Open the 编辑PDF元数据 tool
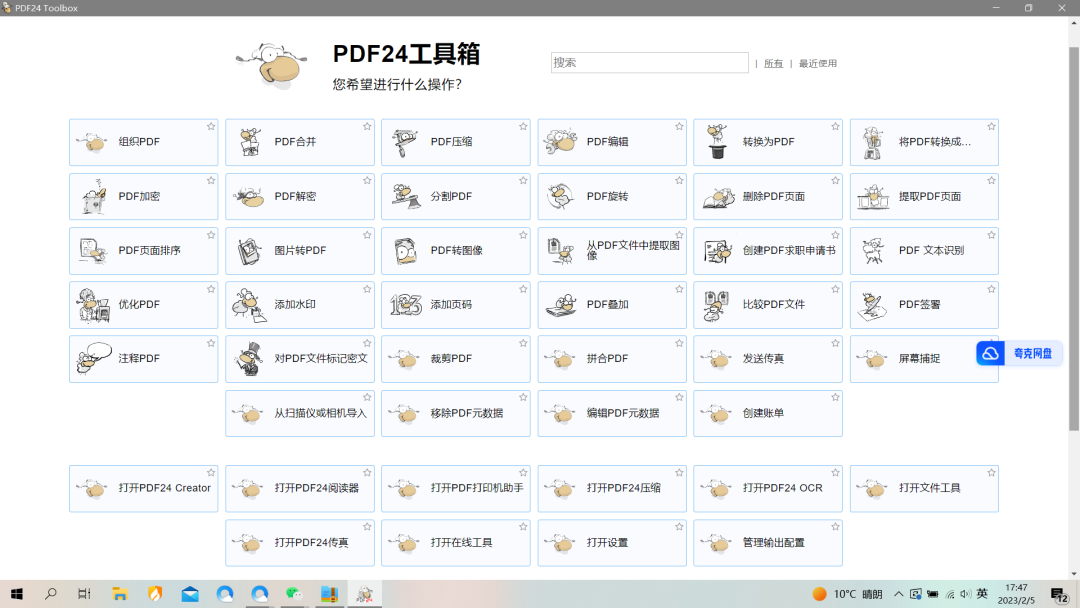The image size is (1080, 608). [x=612, y=413]
